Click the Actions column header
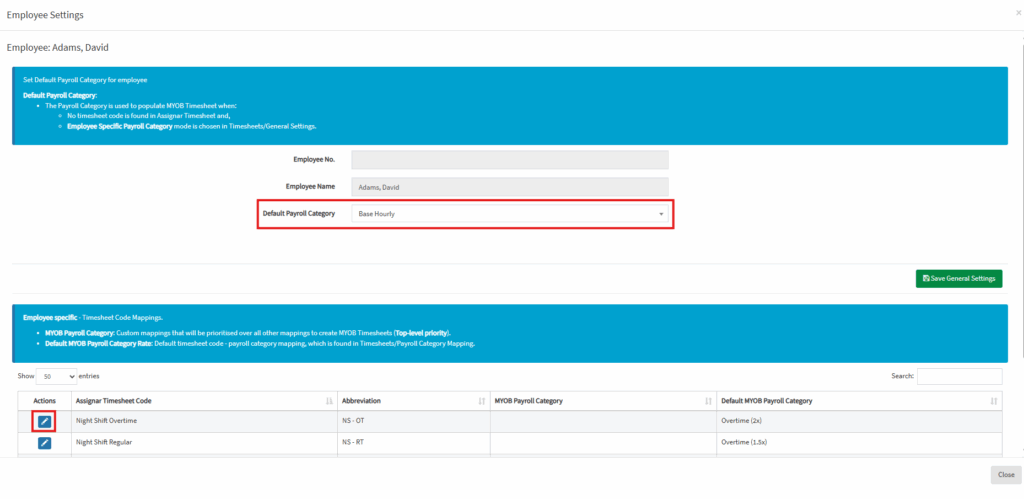 tap(44, 401)
